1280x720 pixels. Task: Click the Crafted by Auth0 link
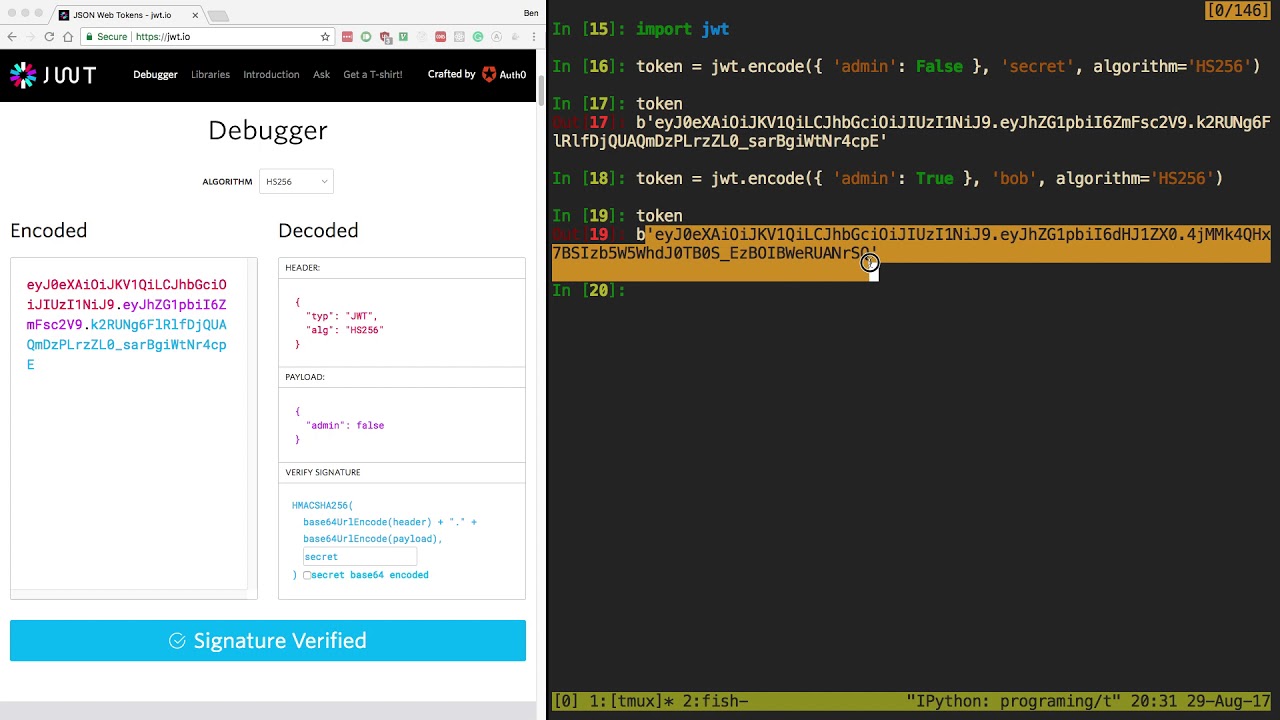477,74
